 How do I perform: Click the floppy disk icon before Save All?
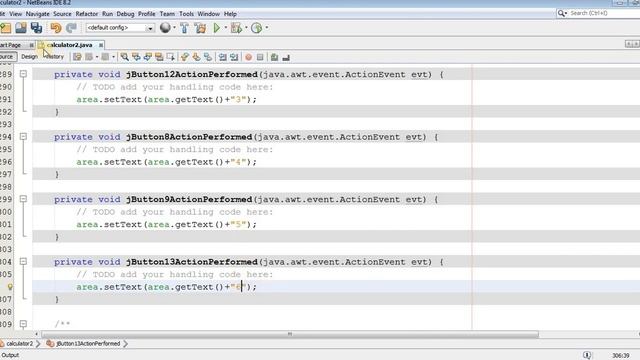tap(21, 28)
